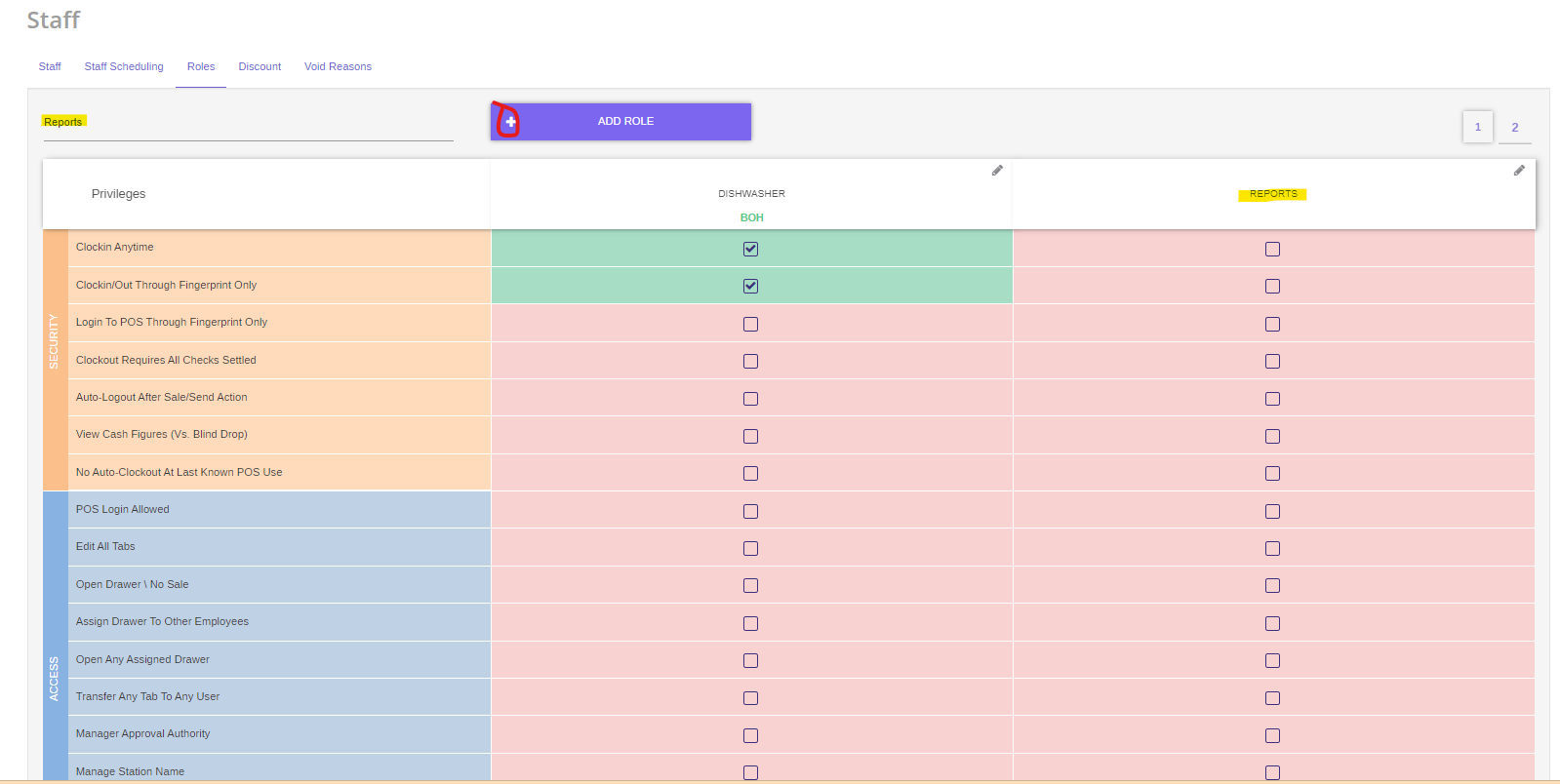The height and width of the screenshot is (784, 1560).
Task: Enable Edit All Tabs for Dishwasher
Action: (750, 548)
